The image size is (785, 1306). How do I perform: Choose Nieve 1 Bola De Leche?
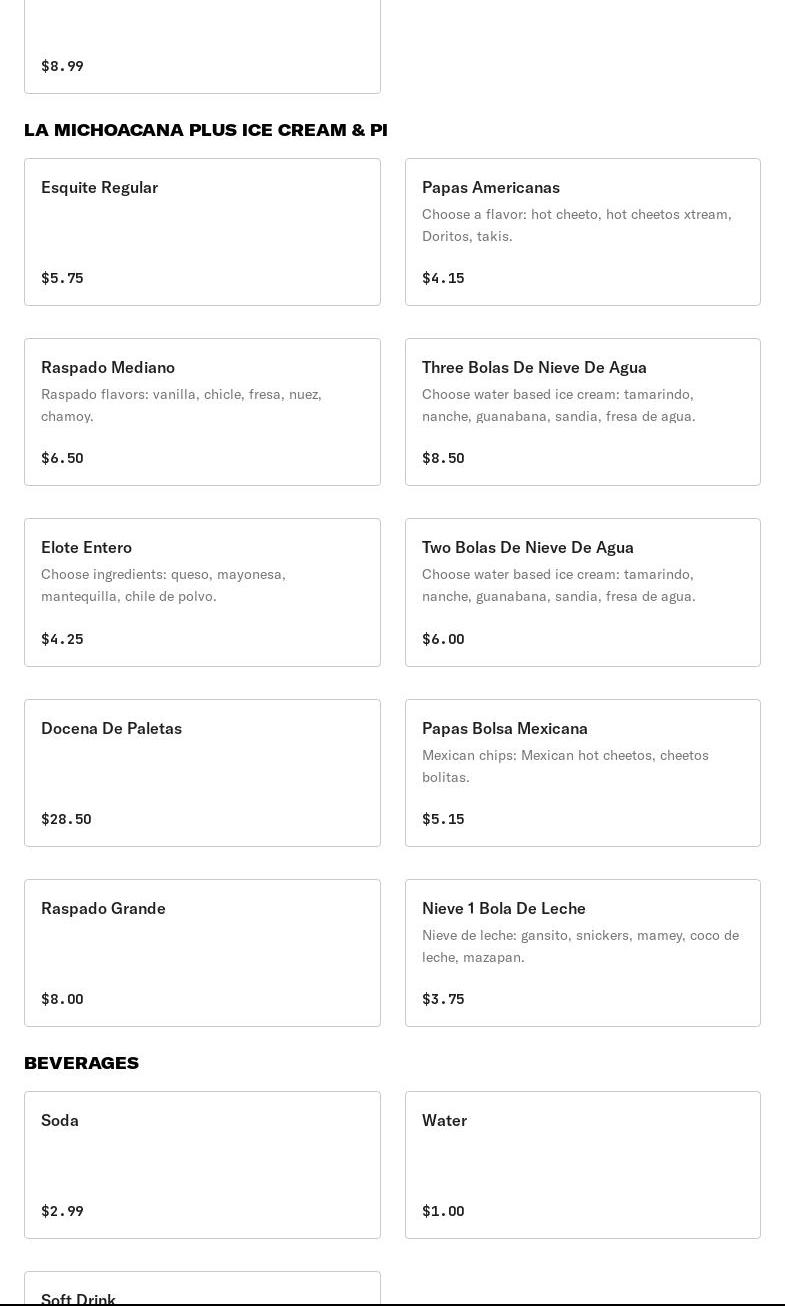pos(582,952)
